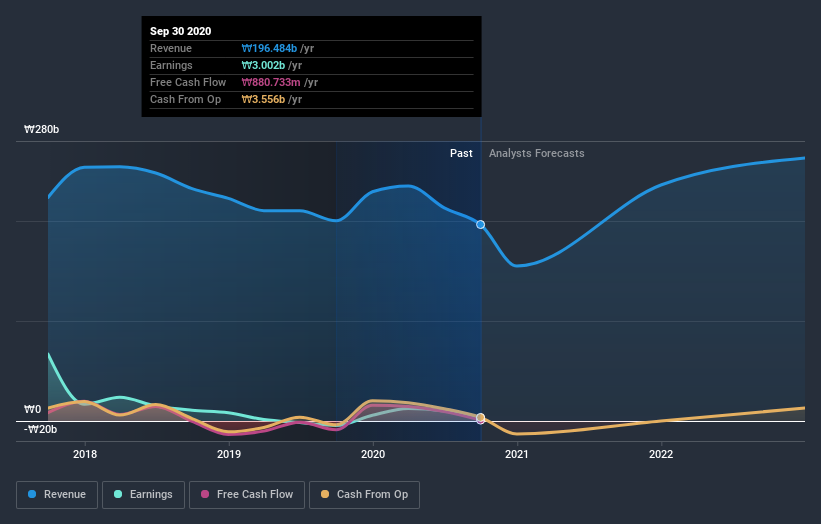821x524 pixels.
Task: Click the ₩280b y-axis label
Action: tap(41, 129)
